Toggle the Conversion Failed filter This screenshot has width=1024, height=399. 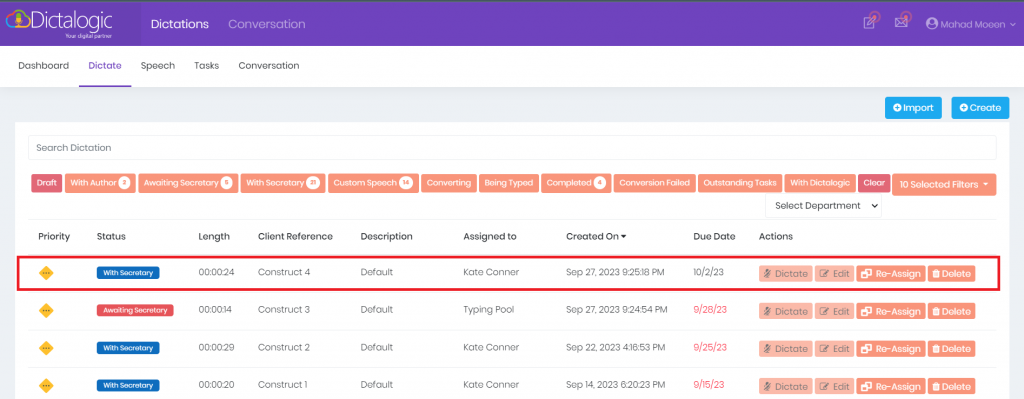coord(654,183)
